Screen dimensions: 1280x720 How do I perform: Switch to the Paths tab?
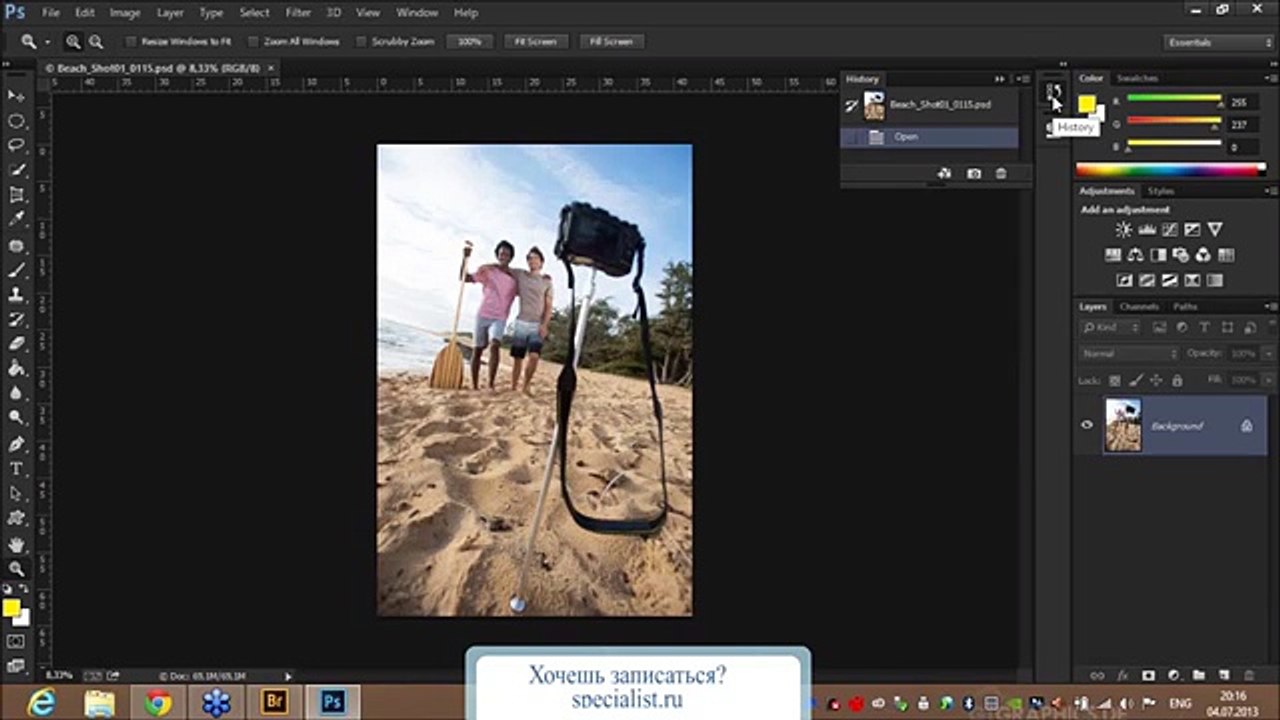[1186, 306]
